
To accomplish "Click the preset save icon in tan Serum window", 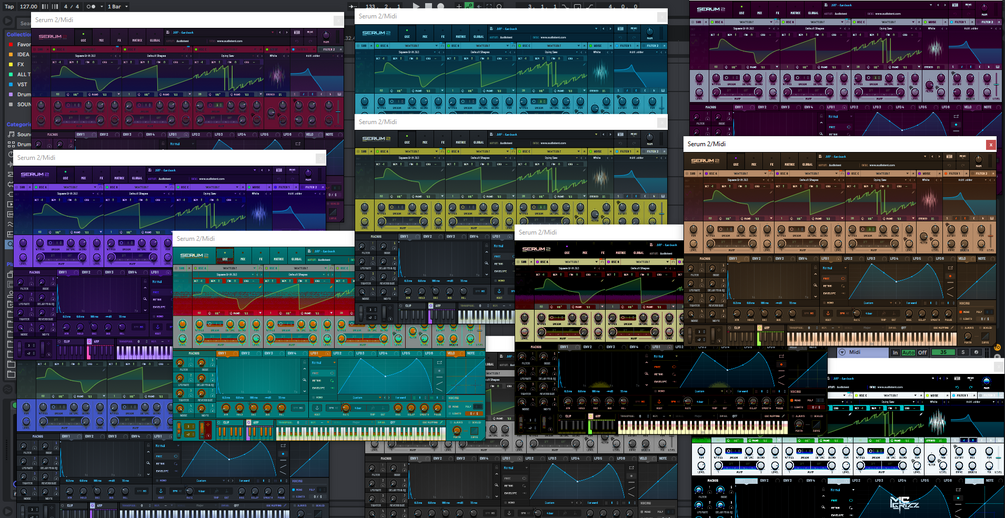I will pyautogui.click(x=820, y=156).
